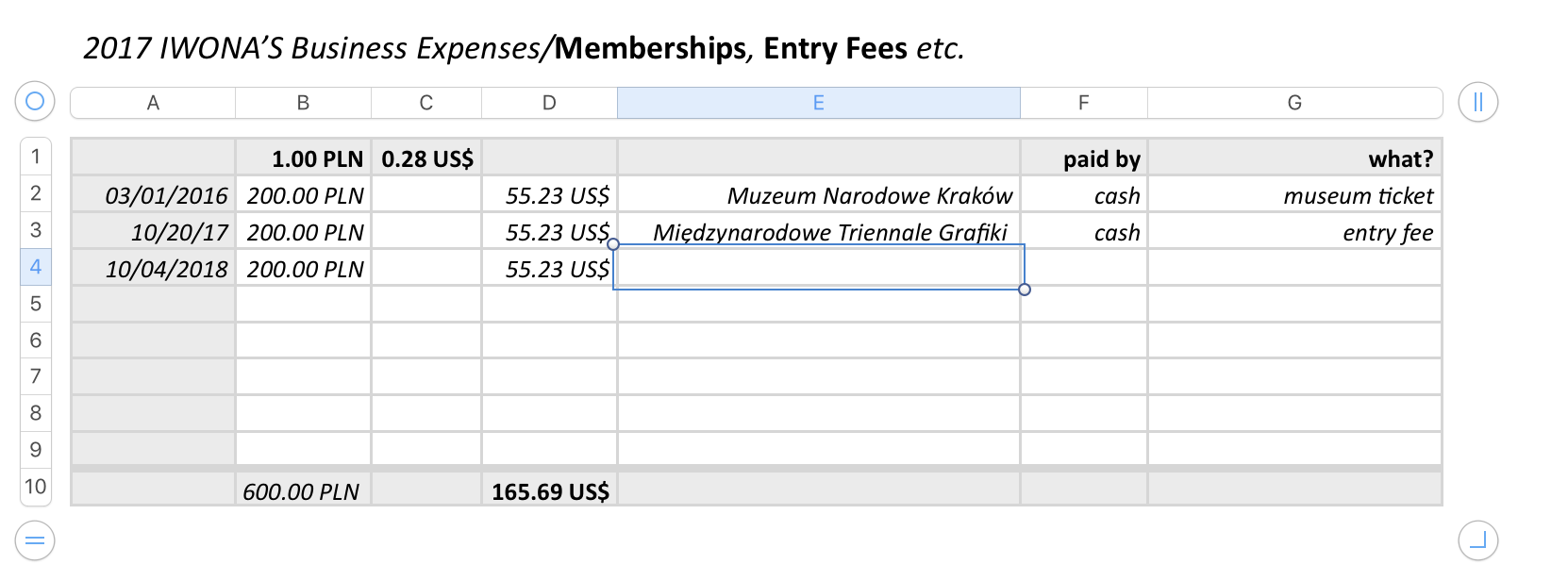Select row 10 header
1568x581 pixels.
pos(36,487)
